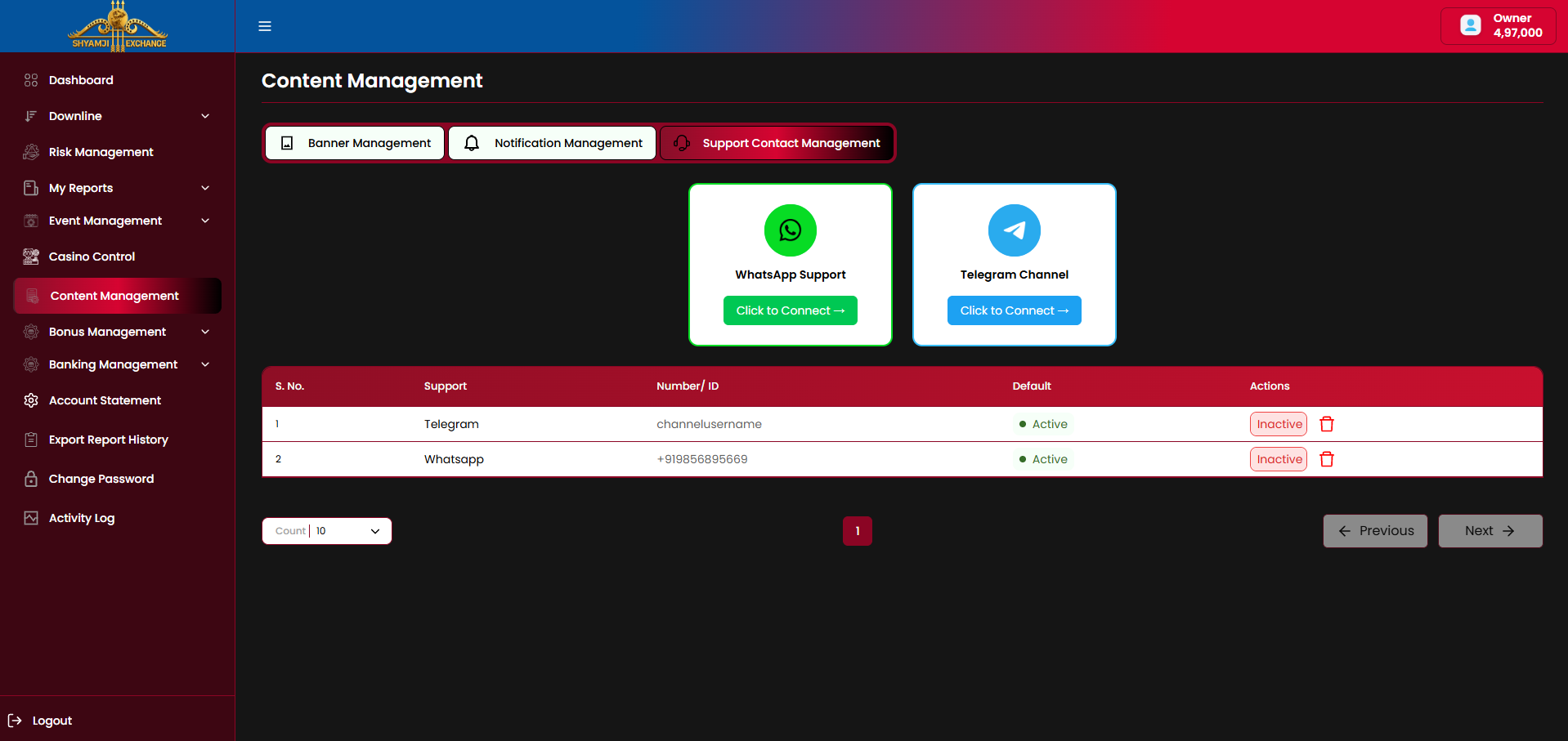Log out using the Logout link
Screen dimensions: 1568x741
[52, 721]
